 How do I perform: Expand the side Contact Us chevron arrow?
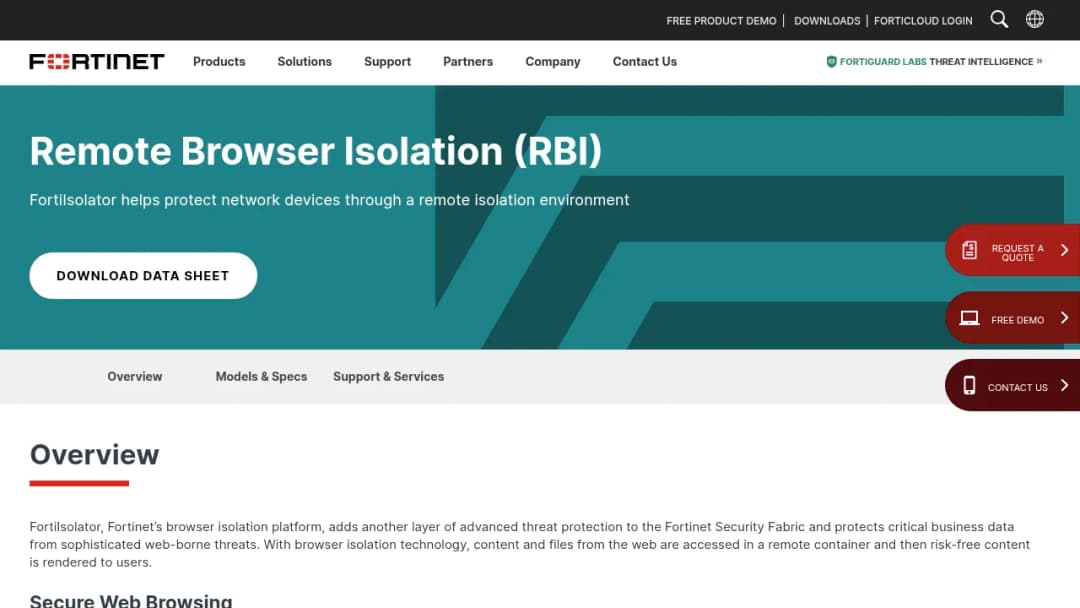click(1064, 385)
